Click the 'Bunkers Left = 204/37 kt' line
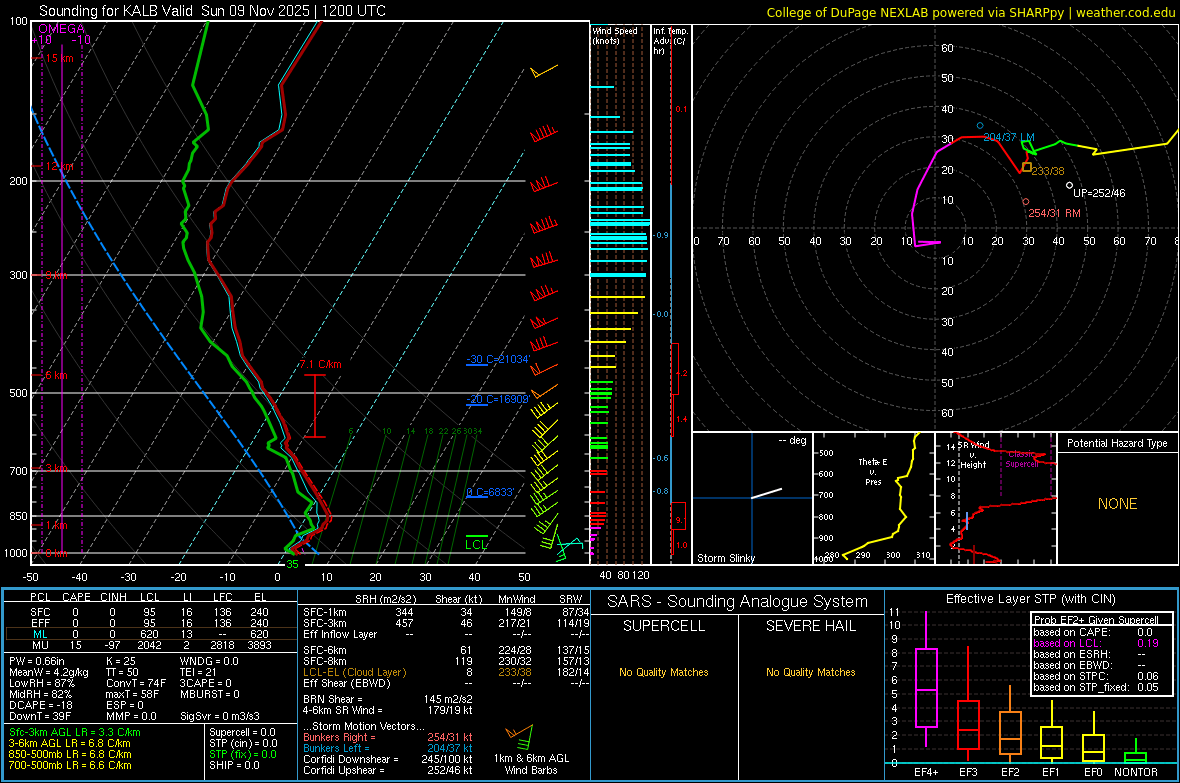The width and height of the screenshot is (1180, 783). pyautogui.click(x=388, y=748)
